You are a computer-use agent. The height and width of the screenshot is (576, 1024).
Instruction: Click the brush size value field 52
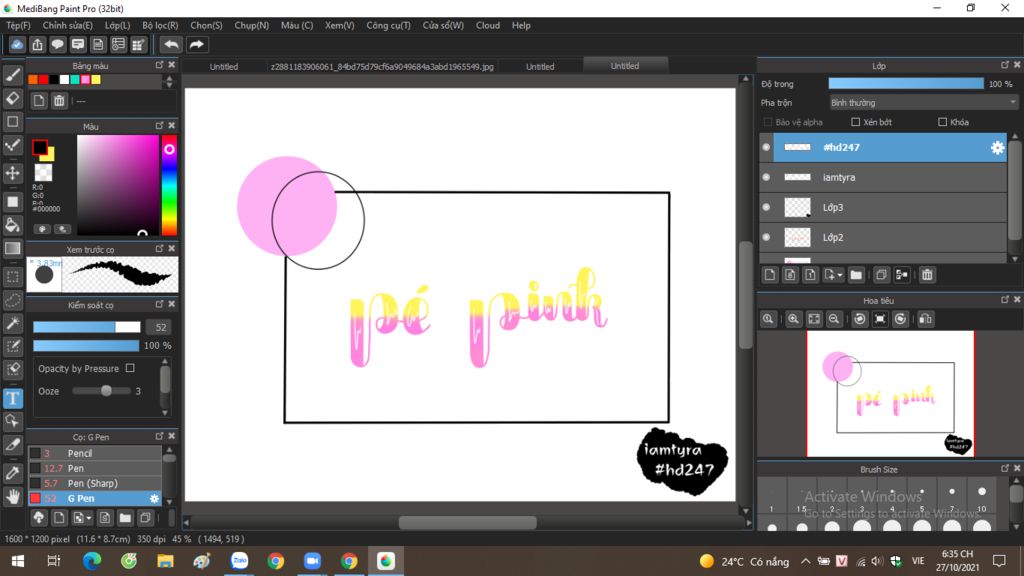[160, 327]
